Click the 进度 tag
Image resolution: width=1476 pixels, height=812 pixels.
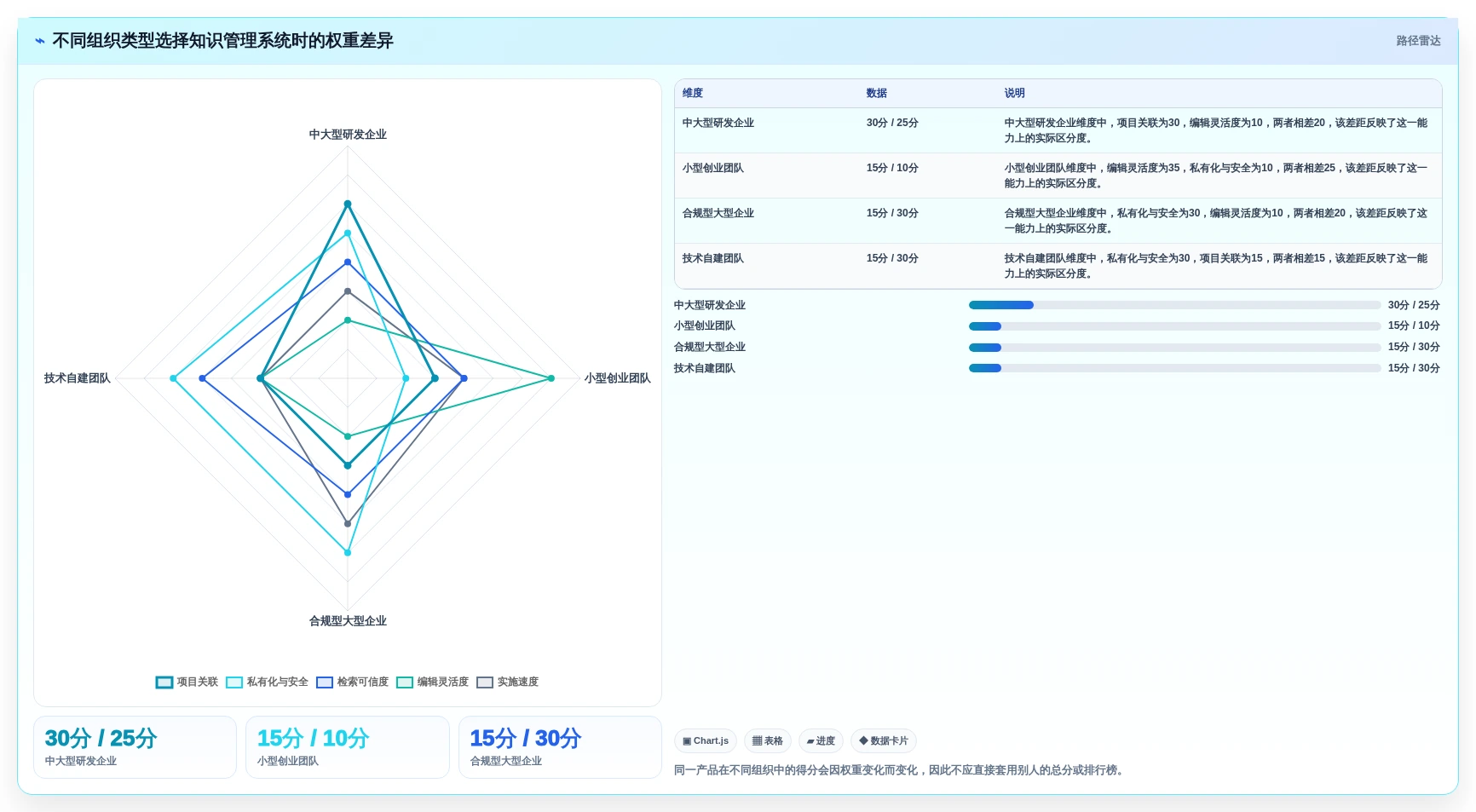click(x=821, y=741)
